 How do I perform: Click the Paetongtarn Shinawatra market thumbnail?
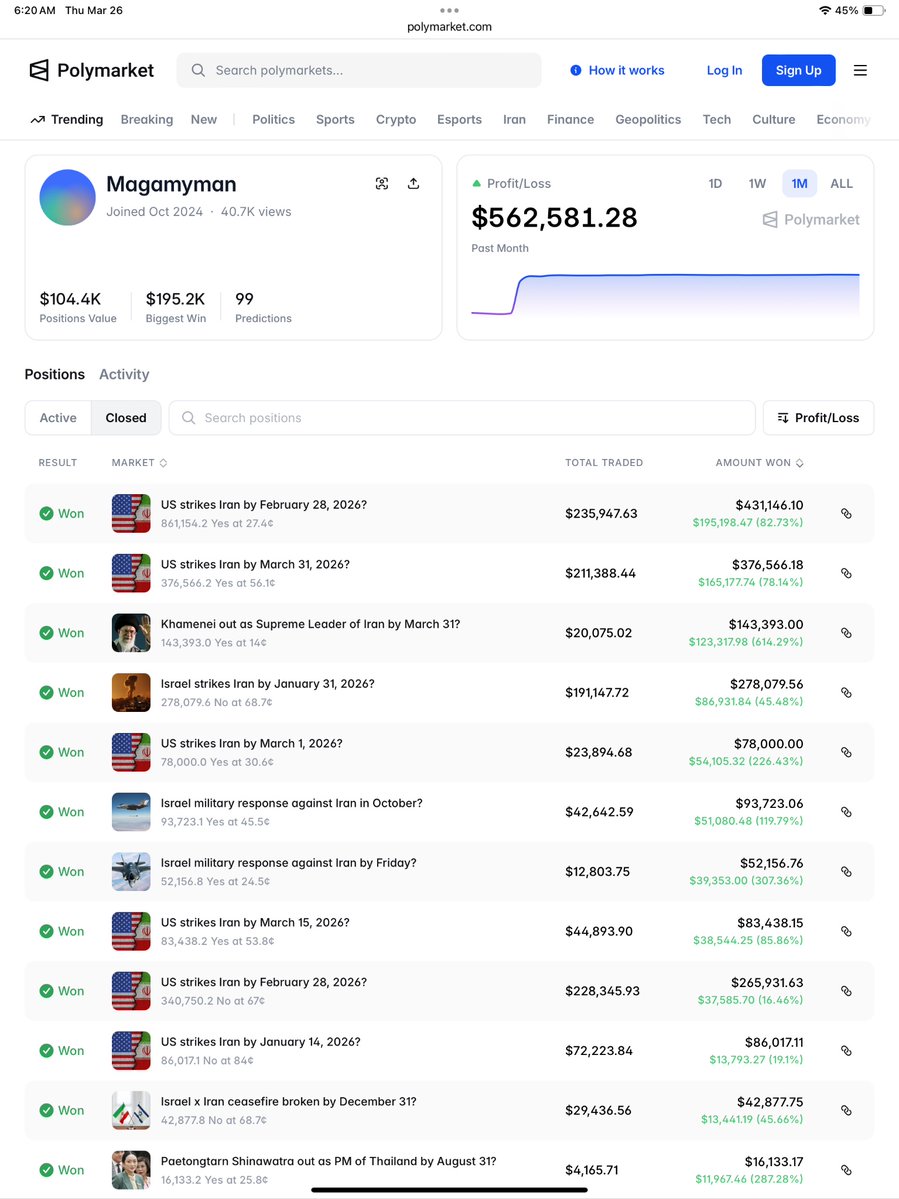pyautogui.click(x=131, y=1170)
